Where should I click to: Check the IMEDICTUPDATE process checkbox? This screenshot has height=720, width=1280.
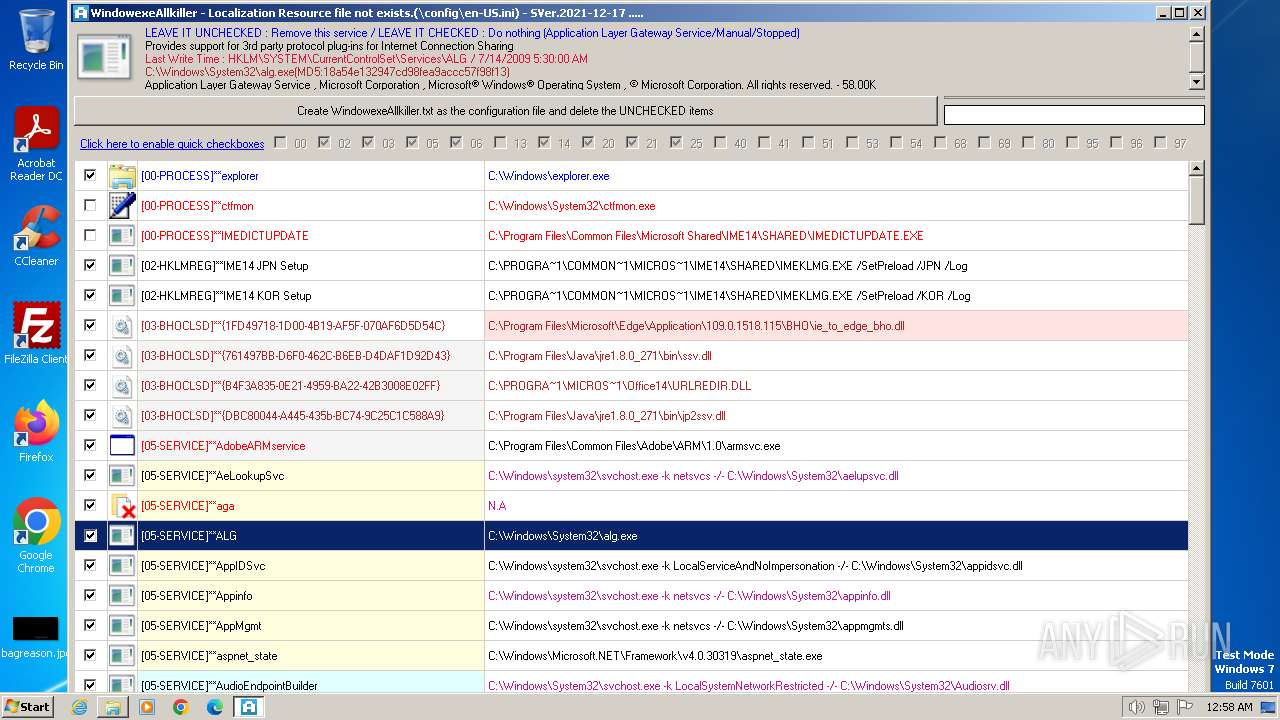tap(90, 235)
